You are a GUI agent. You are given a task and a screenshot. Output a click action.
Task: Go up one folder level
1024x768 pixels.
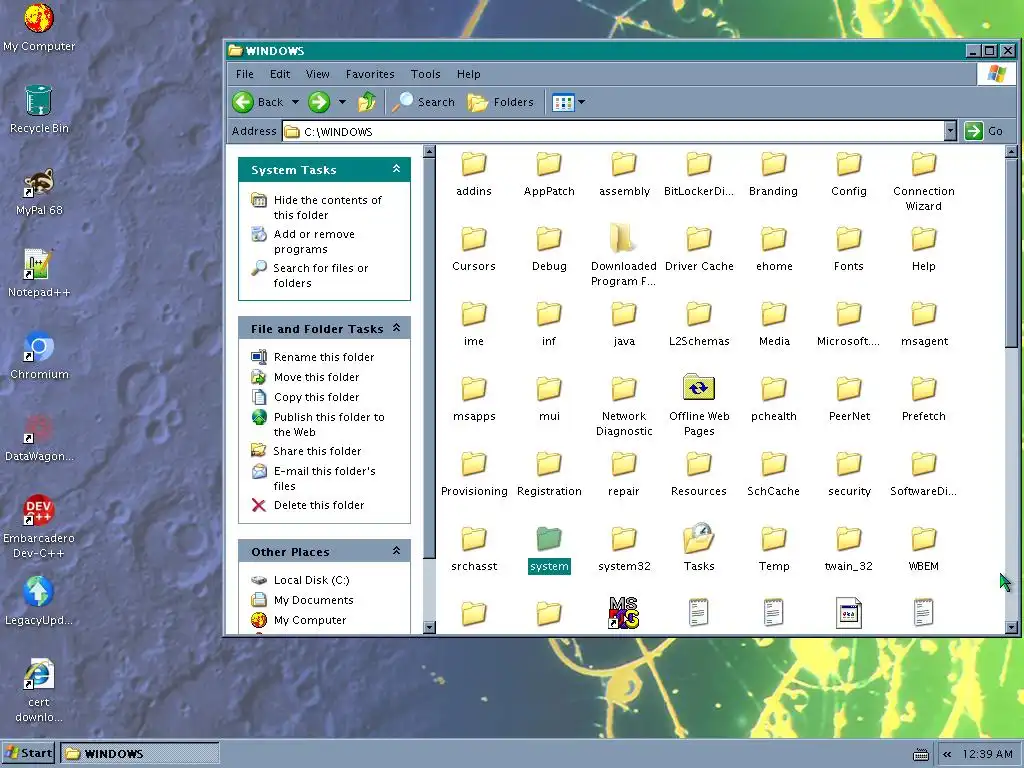tap(367, 102)
